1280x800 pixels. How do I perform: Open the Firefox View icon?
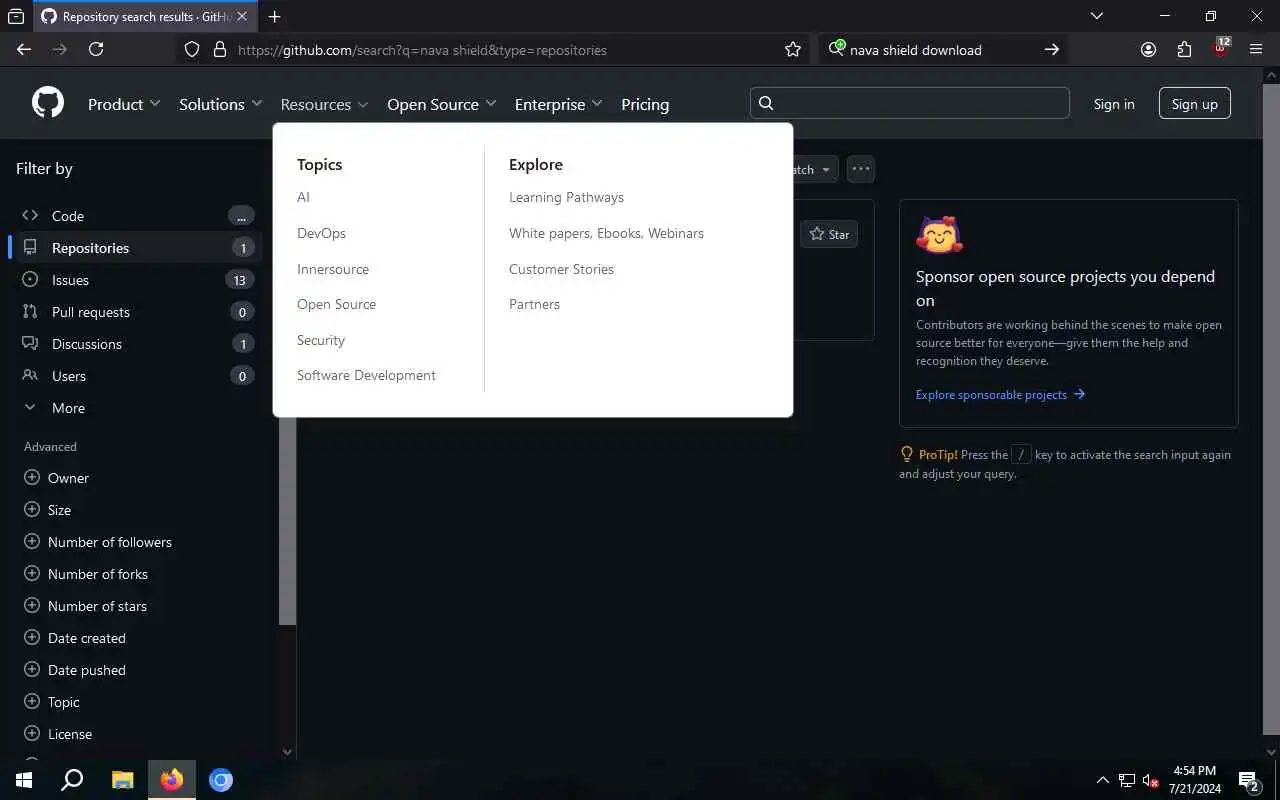[x=16, y=16]
